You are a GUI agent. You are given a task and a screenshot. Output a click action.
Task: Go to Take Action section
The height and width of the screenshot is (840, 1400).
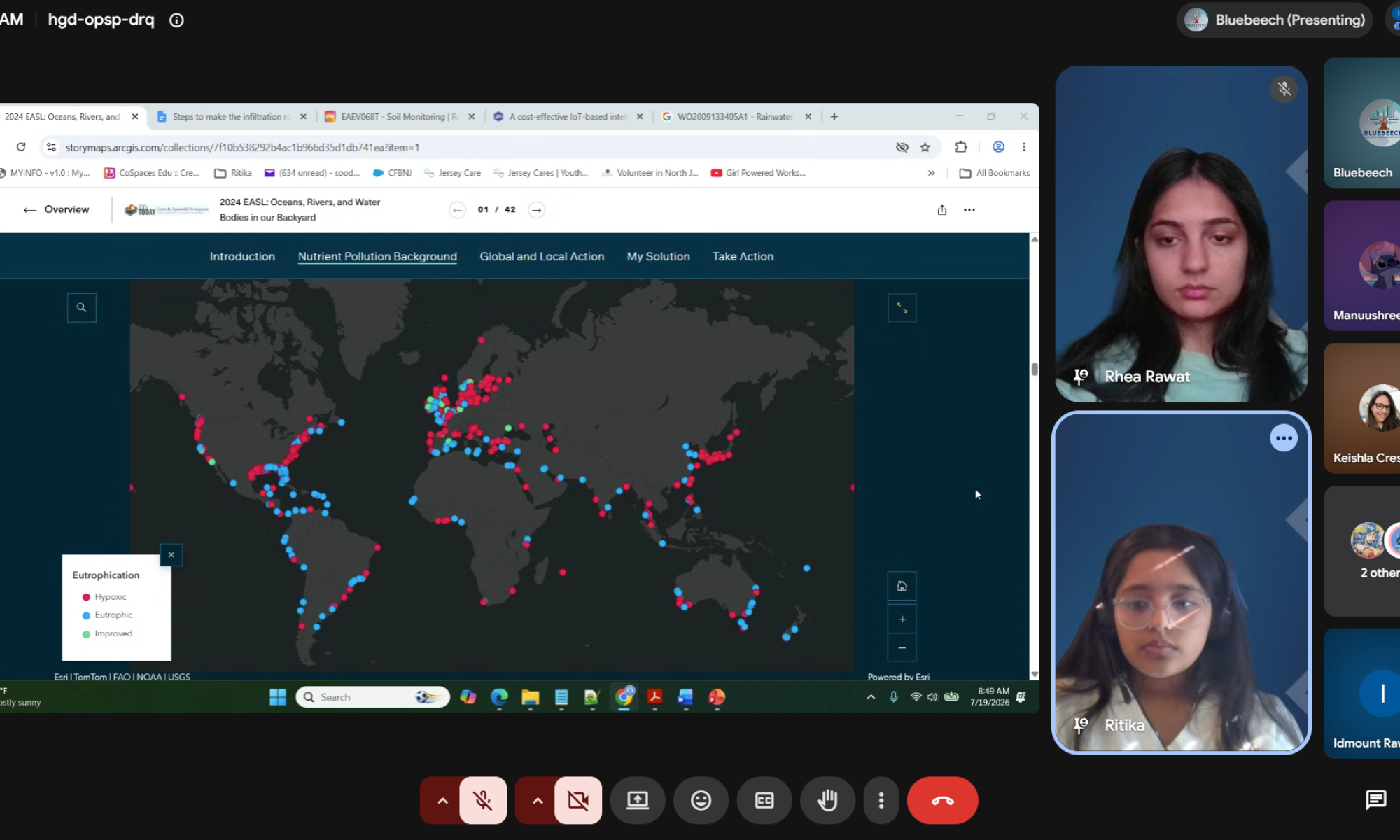pyautogui.click(x=743, y=256)
